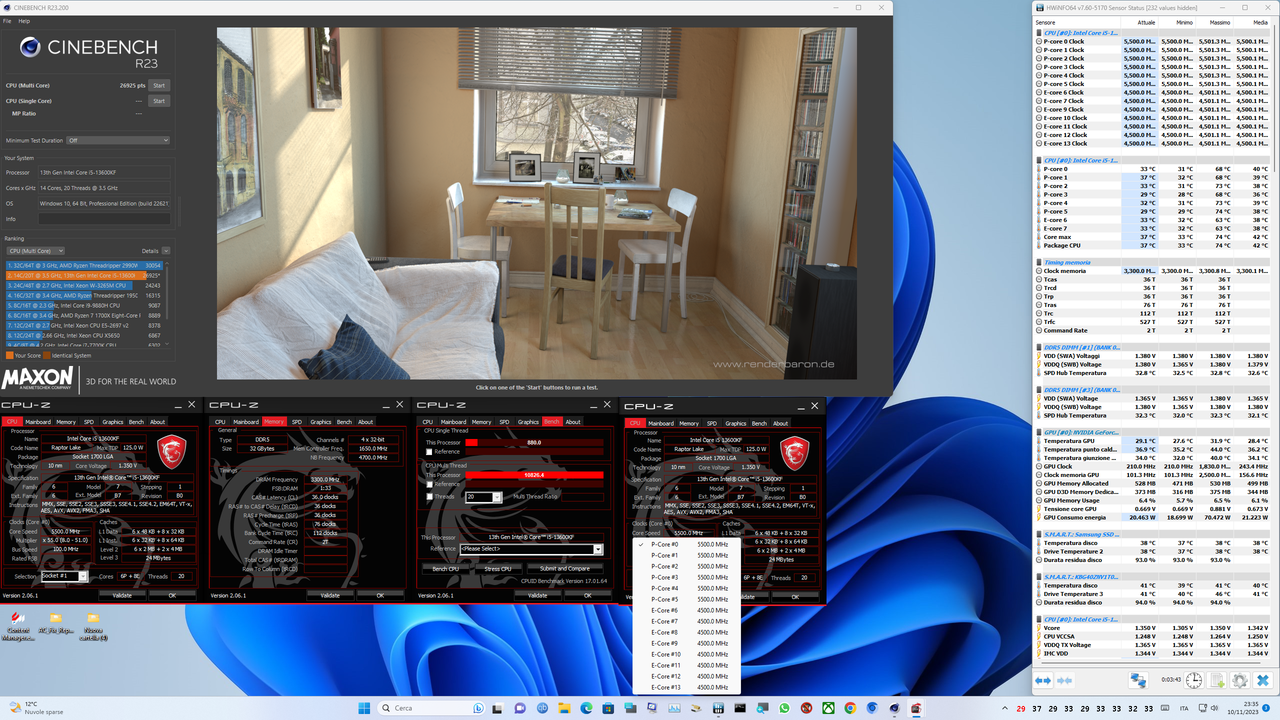Click the HWiNFO report creation icon
The width and height of the screenshot is (1280, 720).
[x=1217, y=681]
